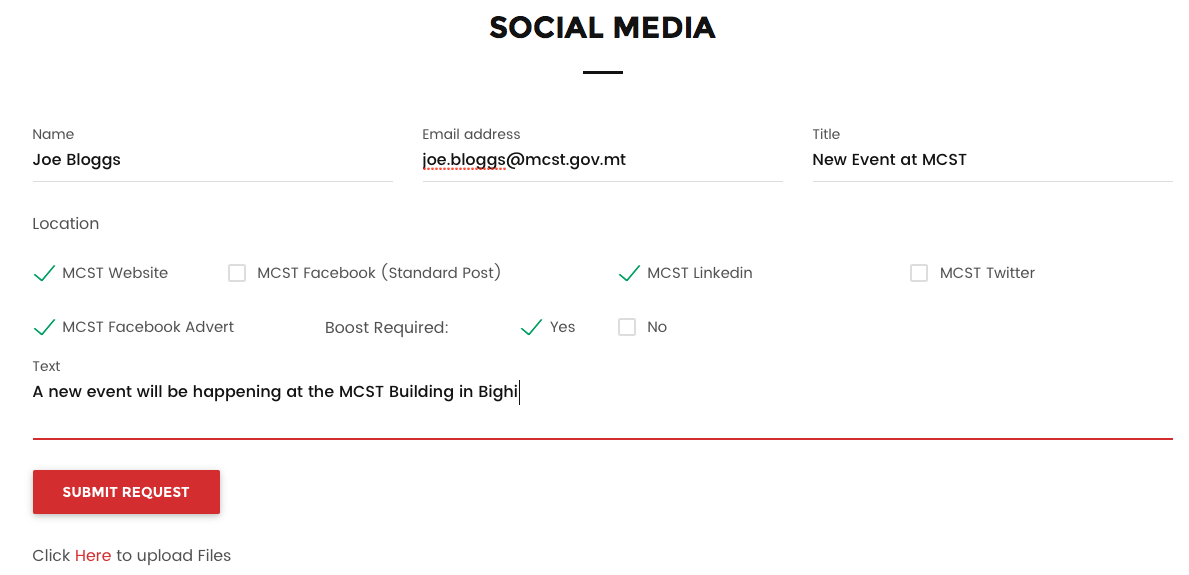Click the Boost Required label
Screen dimensions: 1189x575
point(387,328)
